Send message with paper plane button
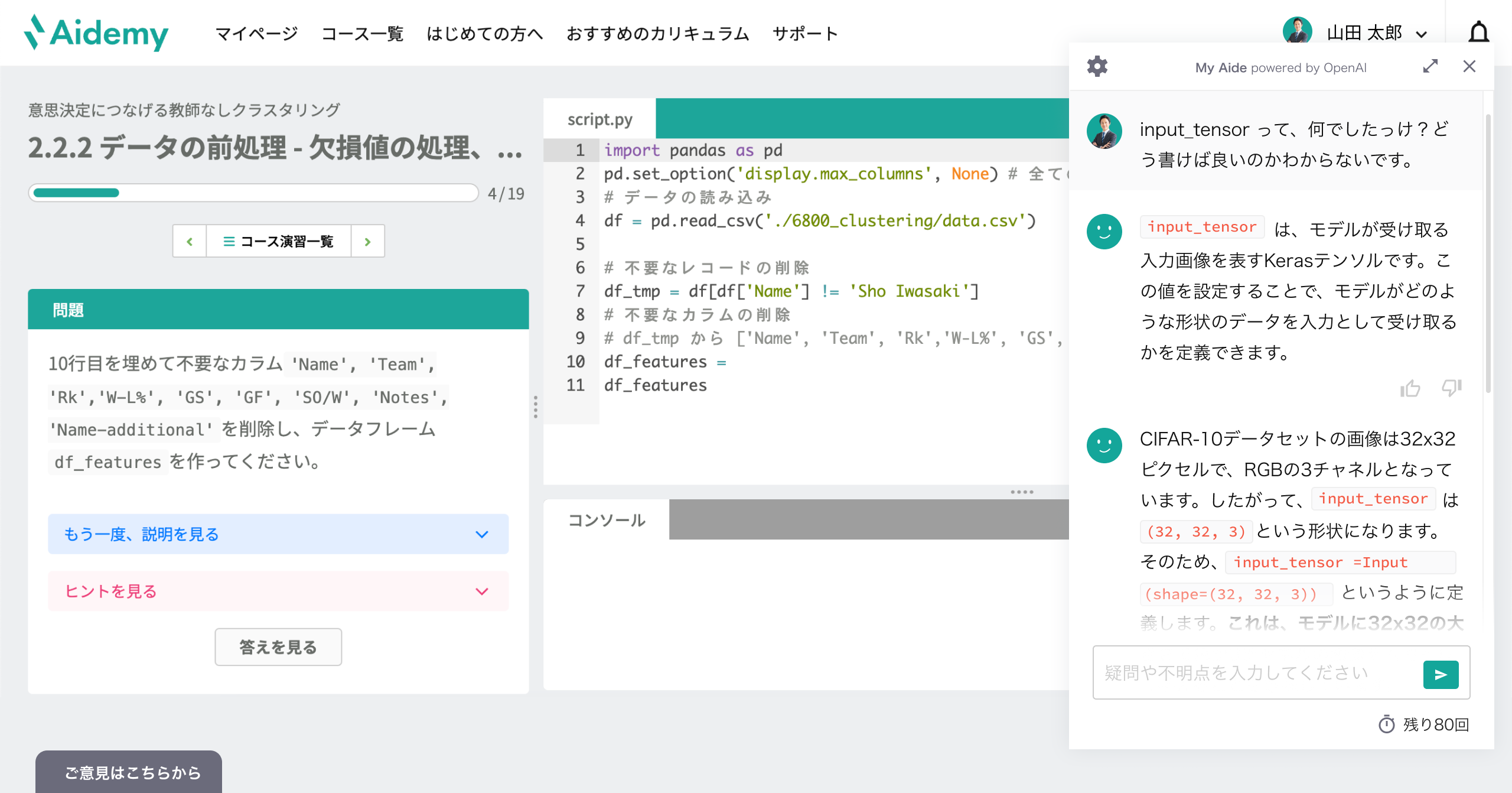 [x=1440, y=674]
